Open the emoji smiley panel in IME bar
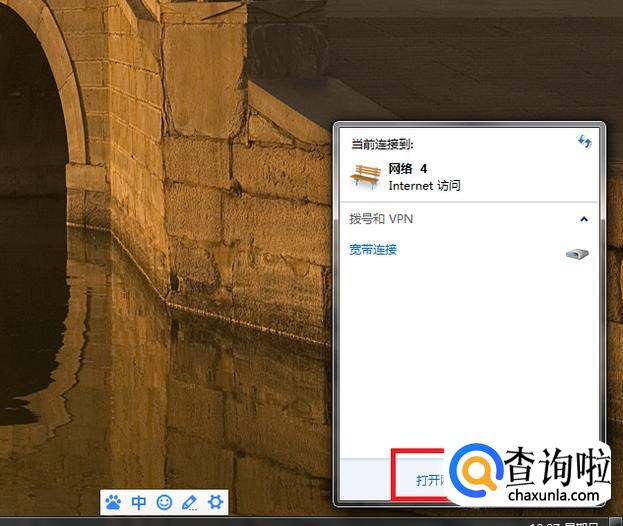The height and width of the screenshot is (526, 623). click(x=164, y=502)
